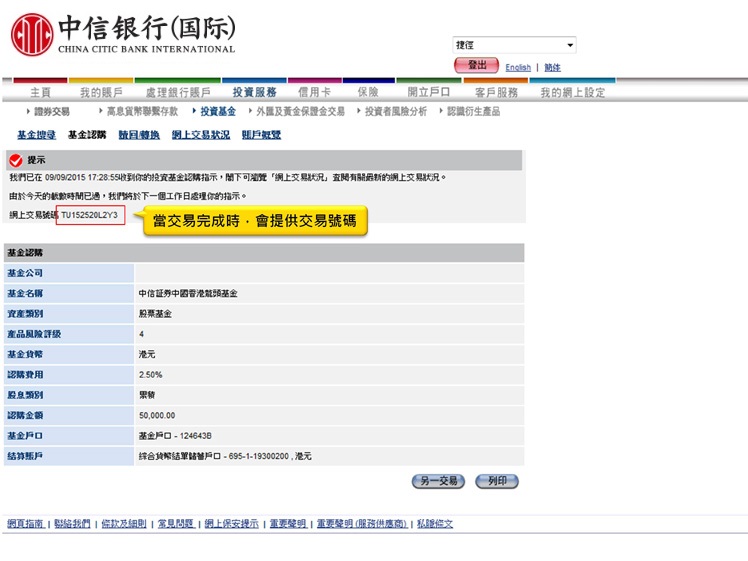The height and width of the screenshot is (561, 748).
Task: Click the fund name 中信証券中國香港龍頭基金
Action: tap(188, 293)
